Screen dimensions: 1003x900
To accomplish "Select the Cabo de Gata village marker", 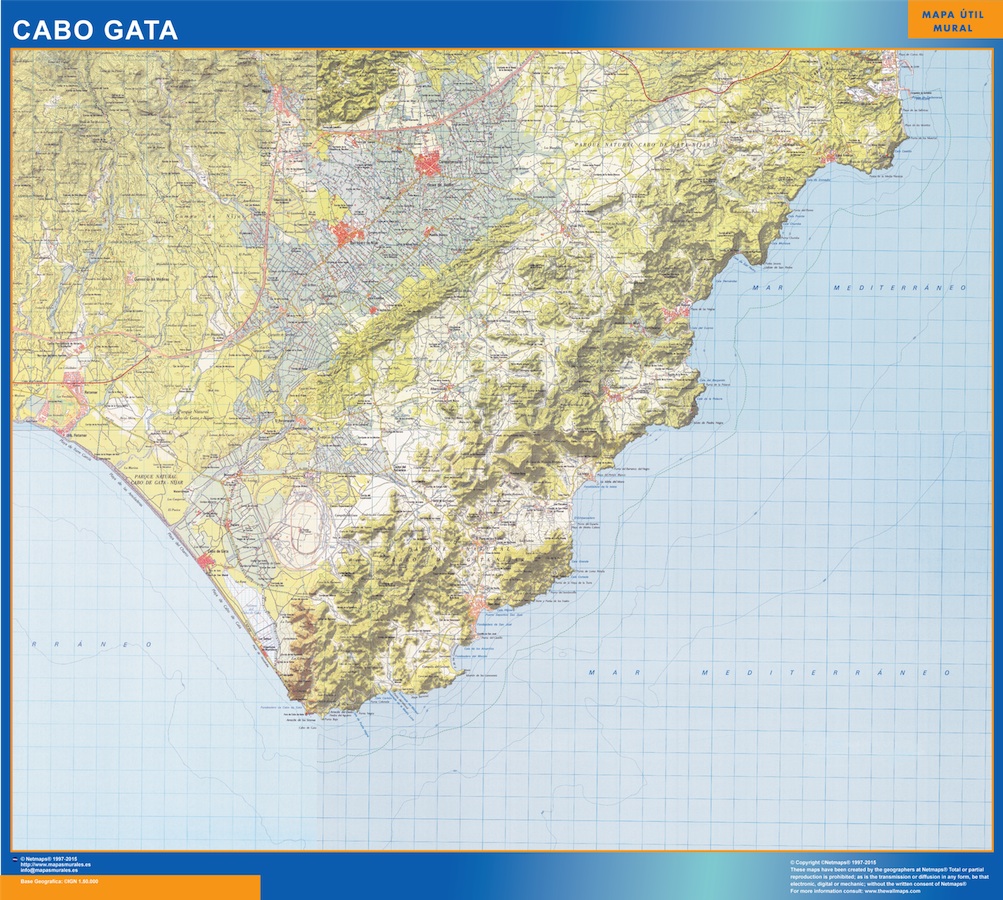I will pyautogui.click(x=206, y=562).
